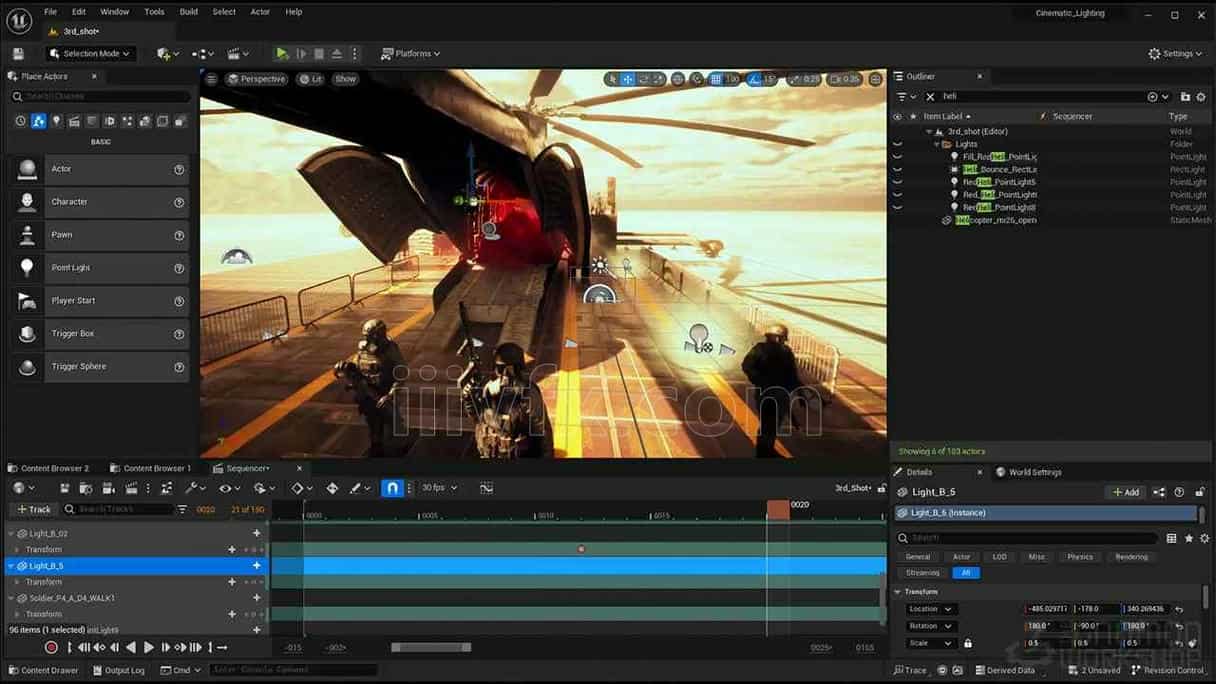The width and height of the screenshot is (1216, 684).
Task: Collapse the Light_B_02 track in Sequencer
Action: [x=13, y=534]
